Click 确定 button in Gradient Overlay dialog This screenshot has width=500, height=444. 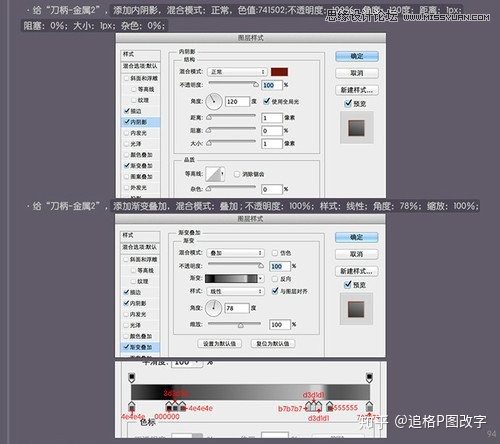pyautogui.click(x=356, y=237)
